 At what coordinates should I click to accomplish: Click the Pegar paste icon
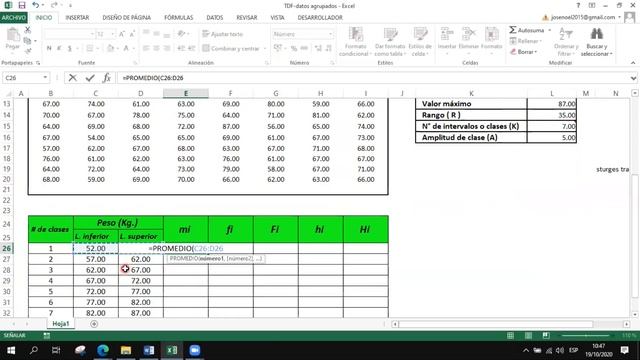(13, 35)
